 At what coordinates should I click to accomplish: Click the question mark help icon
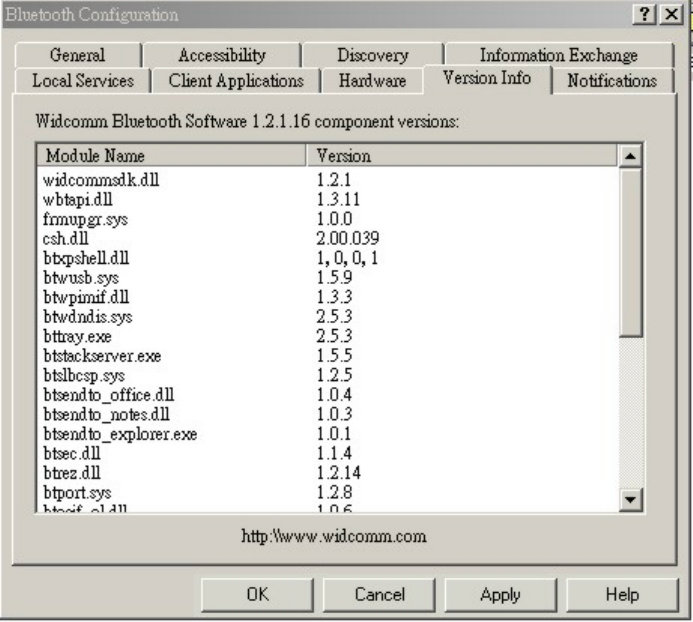pos(644,14)
